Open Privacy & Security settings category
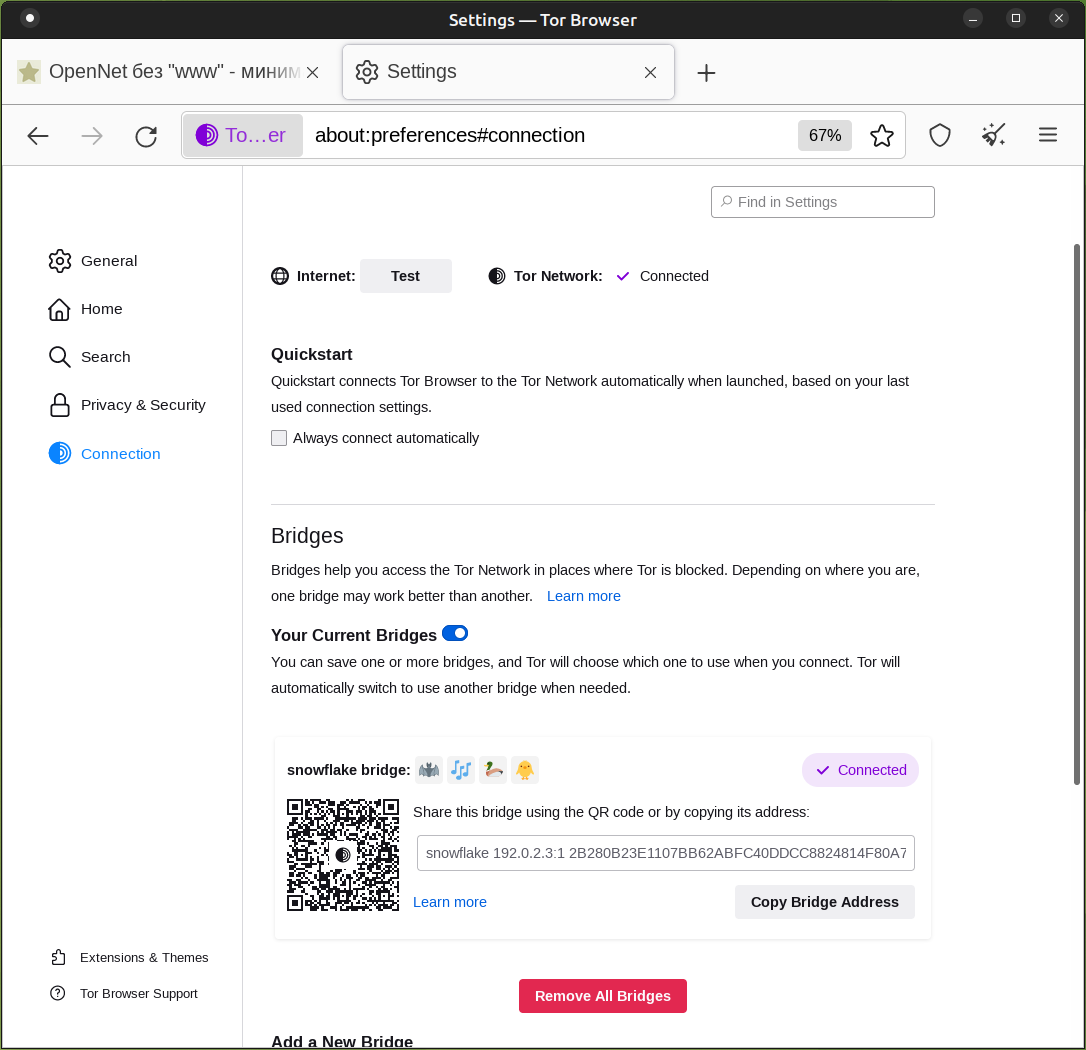This screenshot has width=1086, height=1050. click(142, 405)
